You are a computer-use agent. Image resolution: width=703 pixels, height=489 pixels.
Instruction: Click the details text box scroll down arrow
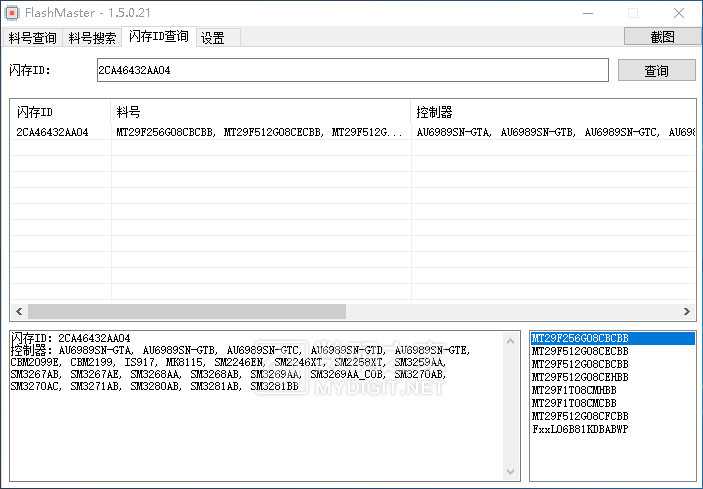pyautogui.click(x=510, y=472)
